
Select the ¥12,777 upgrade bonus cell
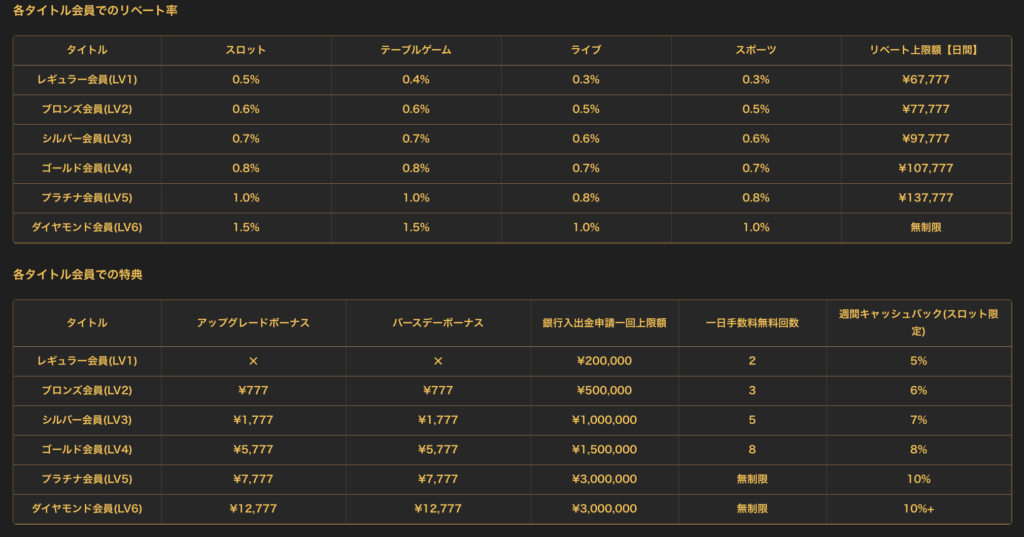click(253, 508)
